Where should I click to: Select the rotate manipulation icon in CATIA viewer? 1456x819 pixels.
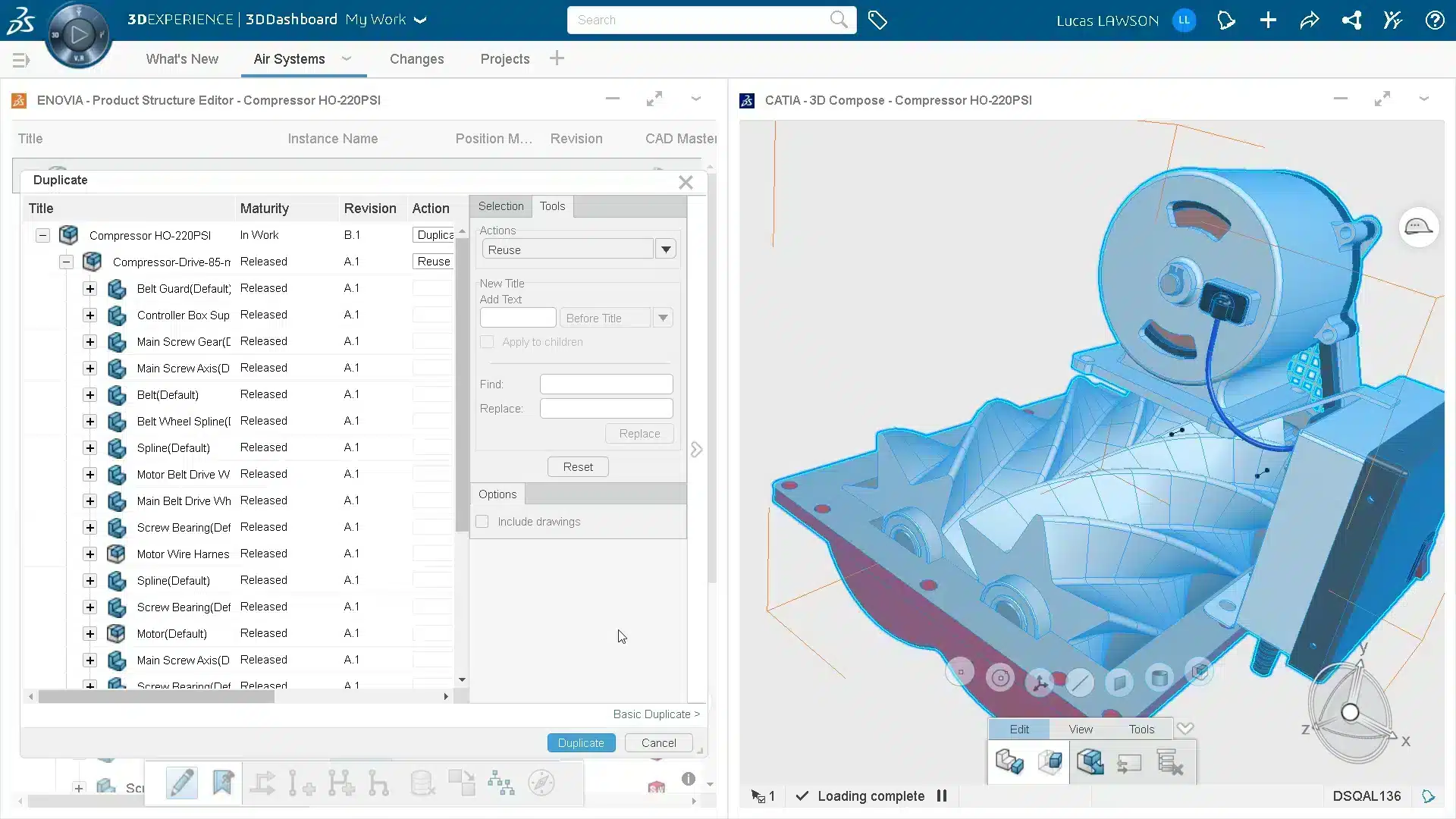(x=1000, y=677)
